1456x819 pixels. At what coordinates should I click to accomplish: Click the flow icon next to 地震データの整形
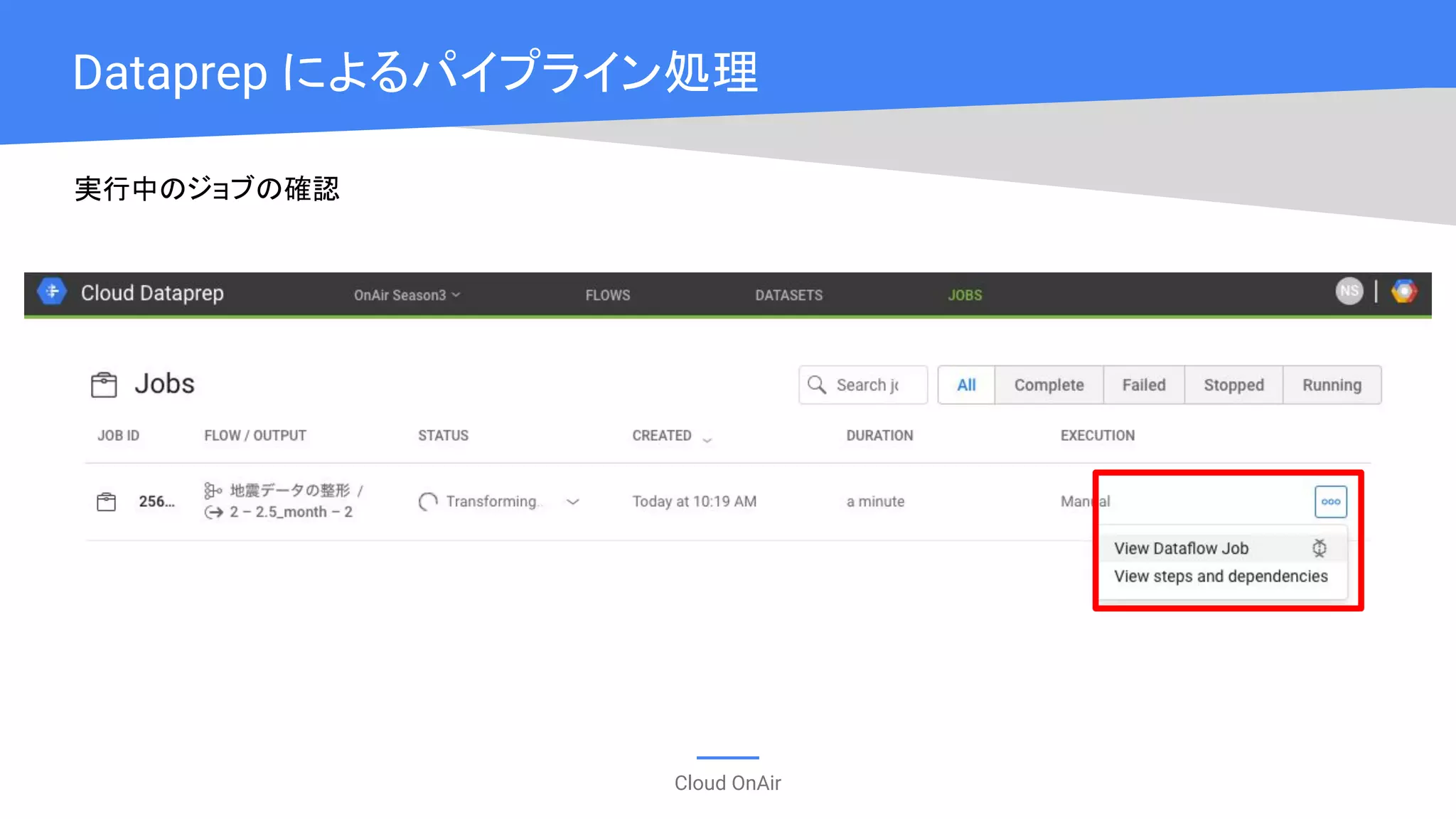point(213,491)
